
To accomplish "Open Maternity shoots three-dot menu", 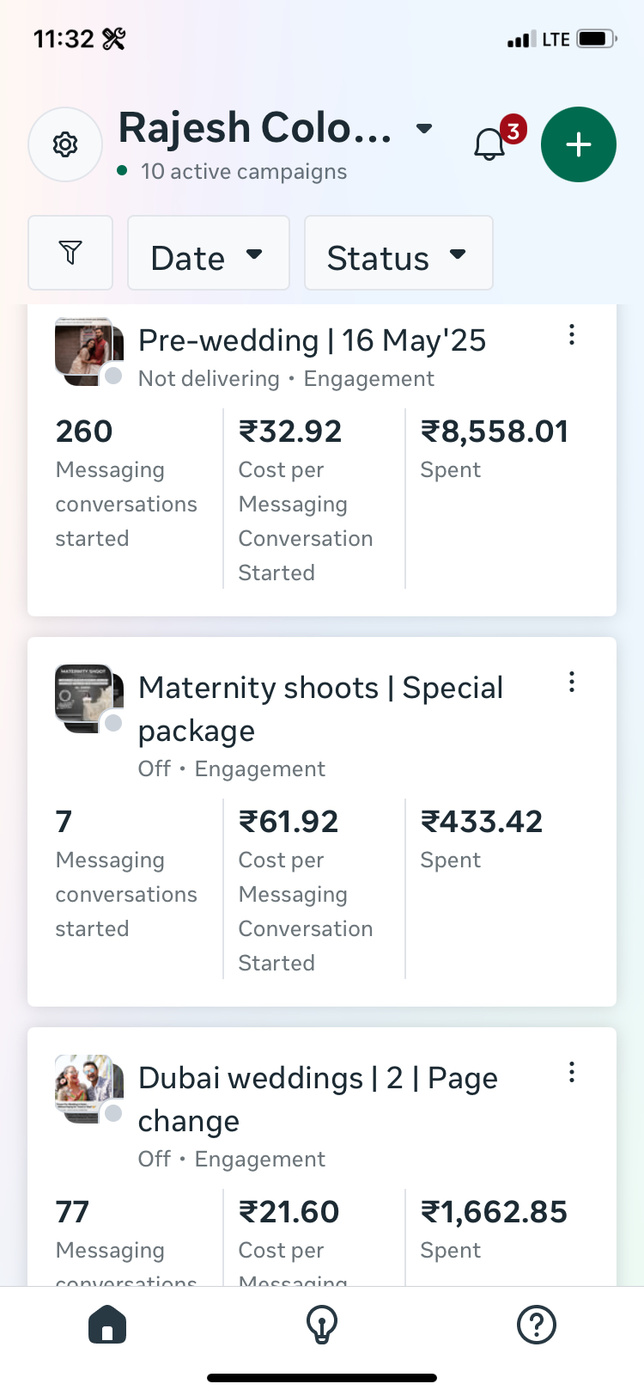I will (x=572, y=682).
